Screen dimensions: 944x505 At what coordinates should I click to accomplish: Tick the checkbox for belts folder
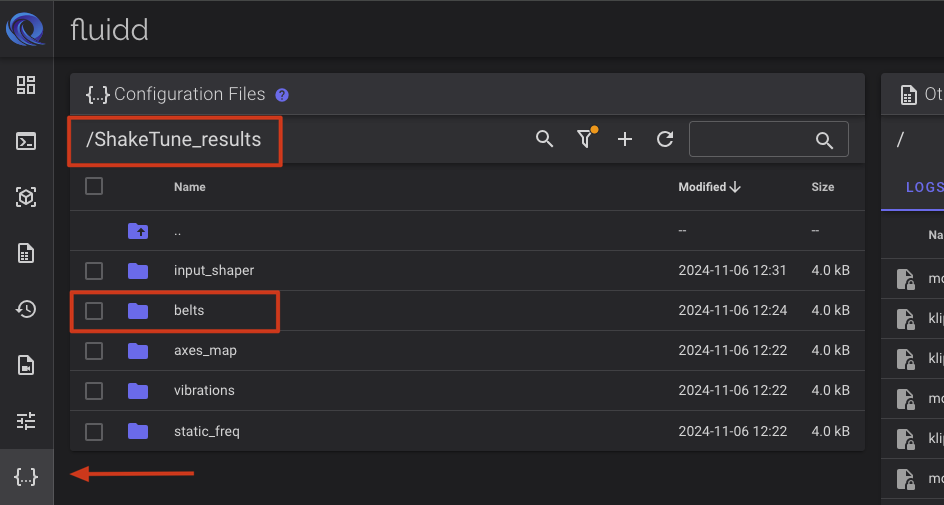pyautogui.click(x=94, y=311)
